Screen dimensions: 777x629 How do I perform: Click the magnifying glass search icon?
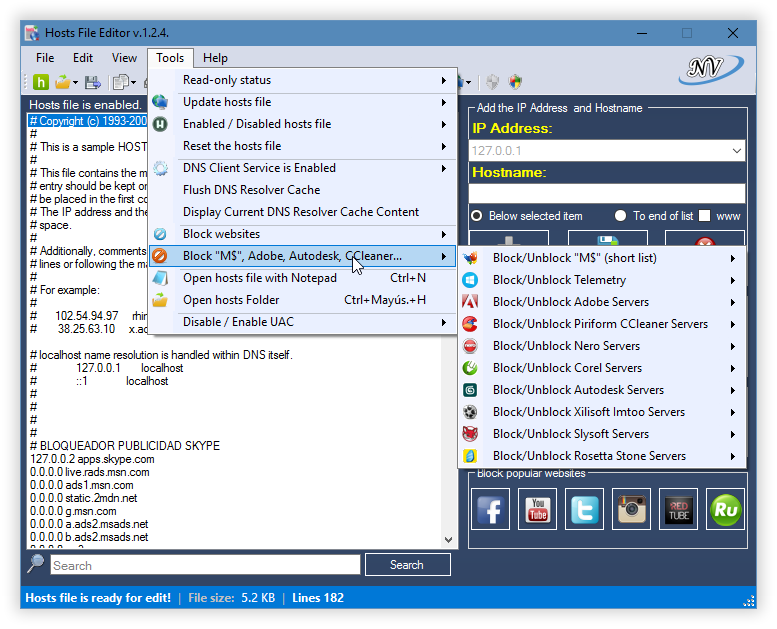(36, 564)
